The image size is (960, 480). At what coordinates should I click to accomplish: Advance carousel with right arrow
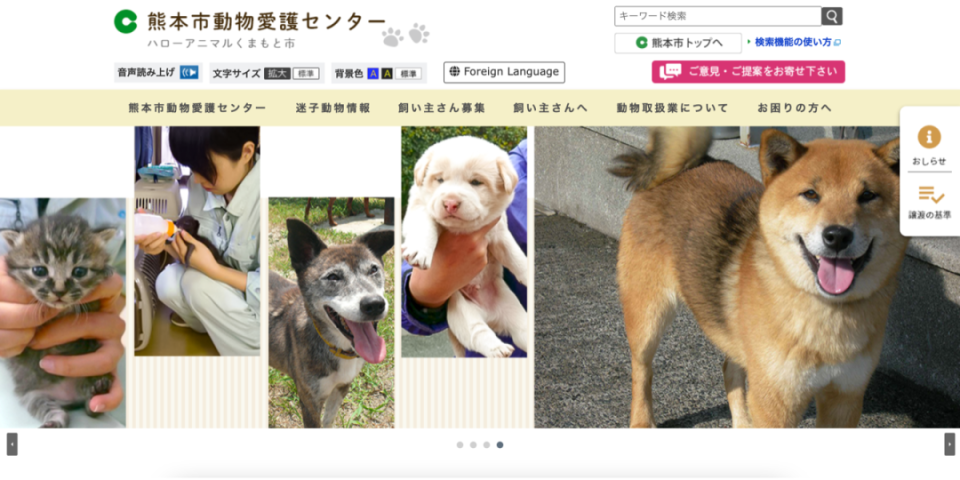(x=949, y=444)
